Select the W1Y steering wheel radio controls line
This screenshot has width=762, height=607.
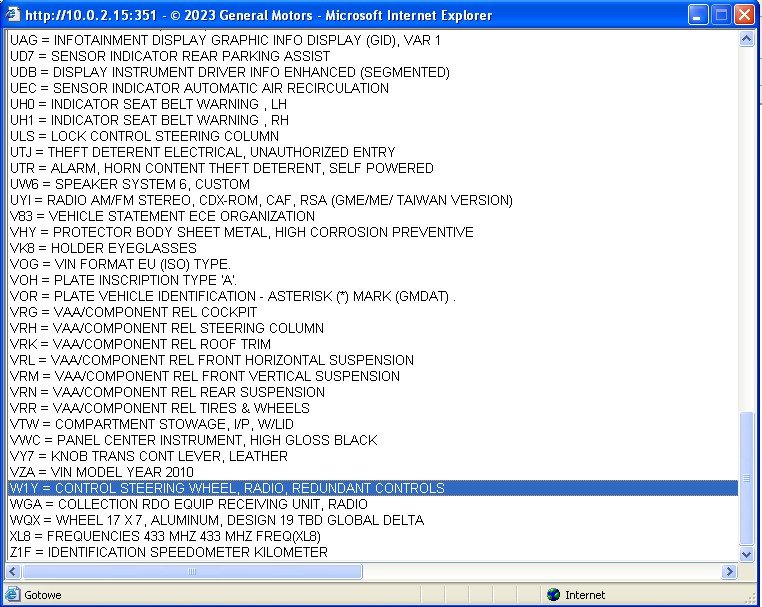point(227,488)
